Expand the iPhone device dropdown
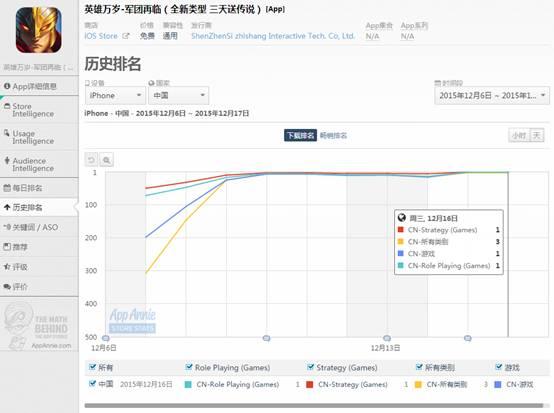This screenshot has width=554, height=413. (x=115, y=95)
